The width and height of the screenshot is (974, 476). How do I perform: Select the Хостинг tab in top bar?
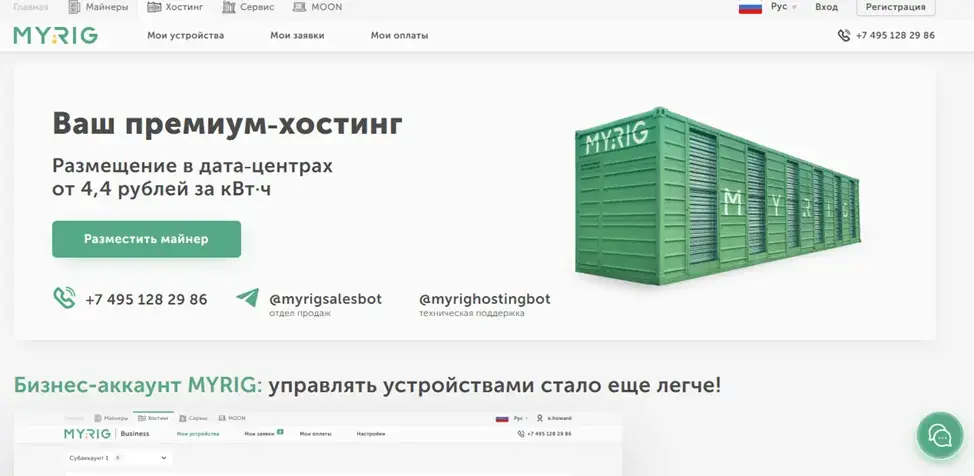point(176,7)
